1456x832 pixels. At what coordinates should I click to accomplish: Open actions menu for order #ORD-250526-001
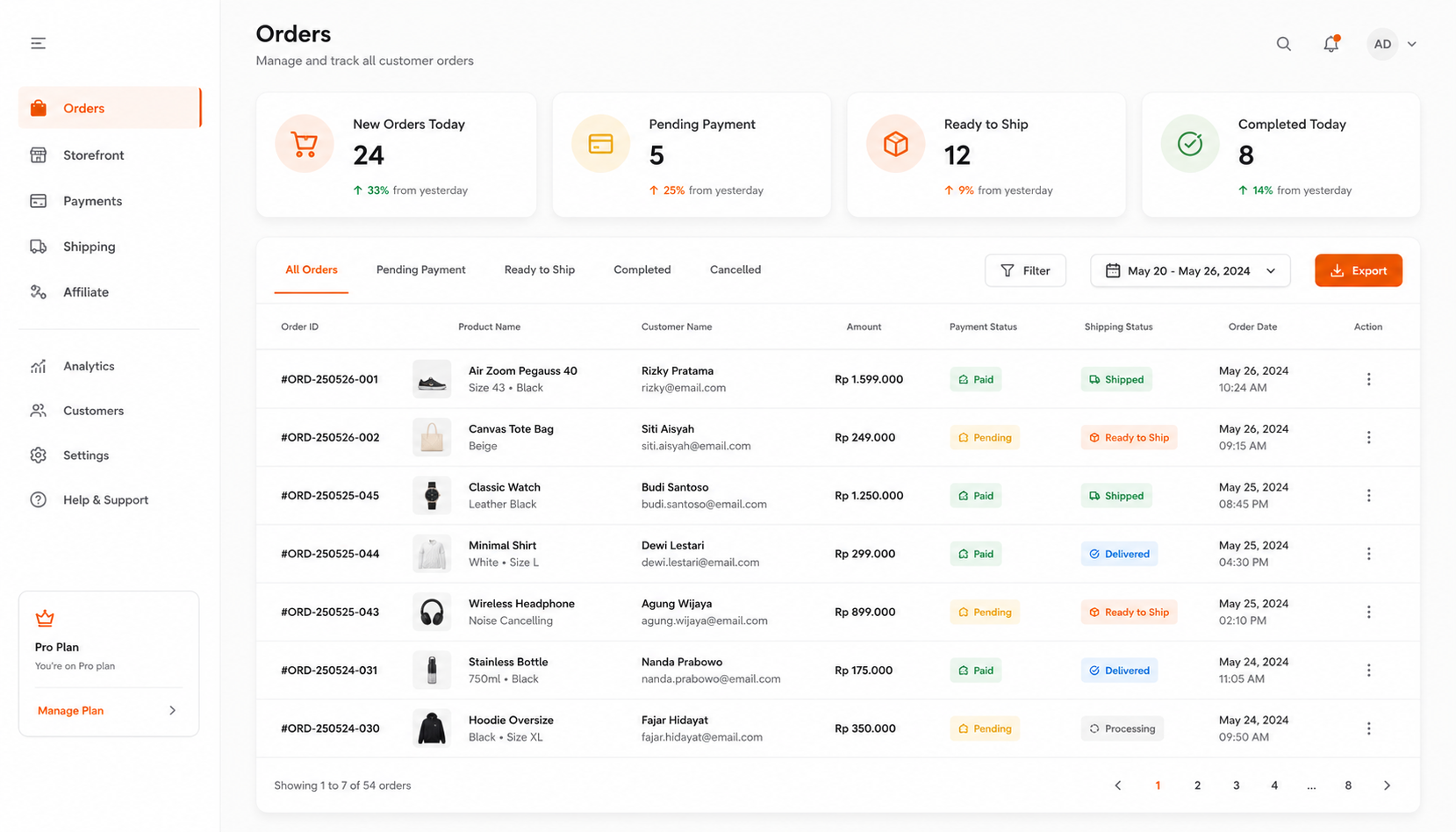(x=1368, y=379)
